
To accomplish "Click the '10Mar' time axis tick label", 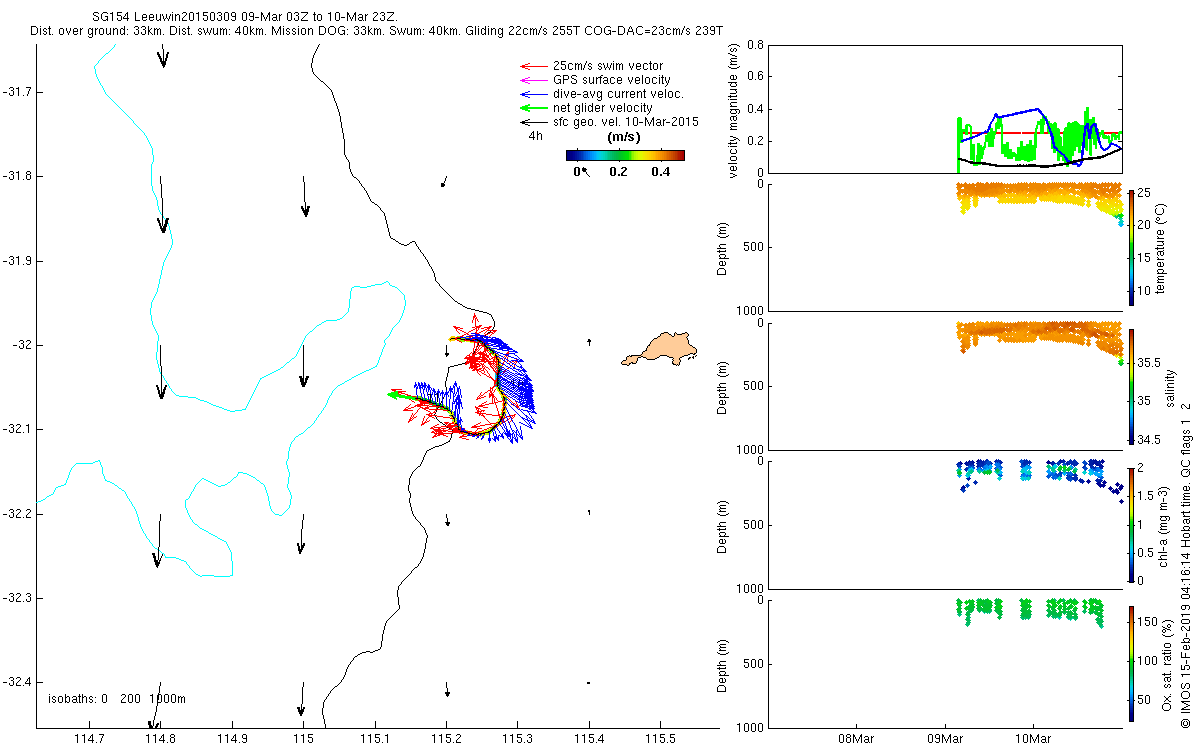I will [1033, 739].
